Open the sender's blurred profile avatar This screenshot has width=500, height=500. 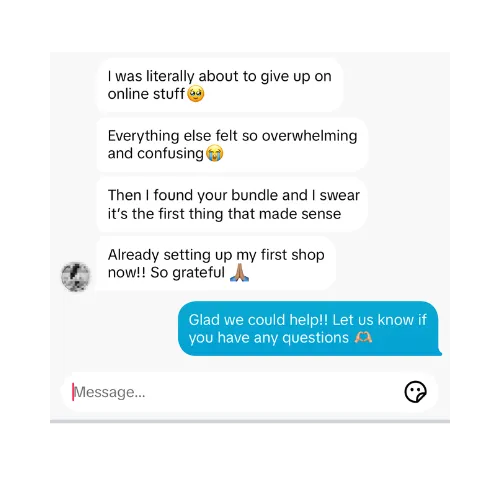(76, 276)
